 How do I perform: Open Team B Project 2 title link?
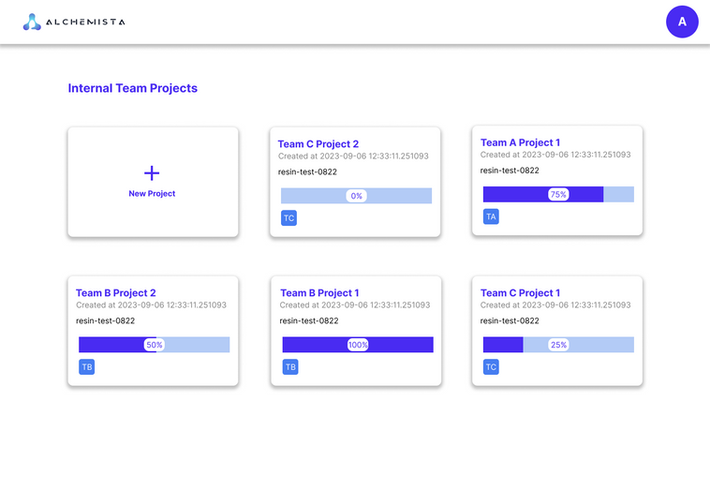116,293
